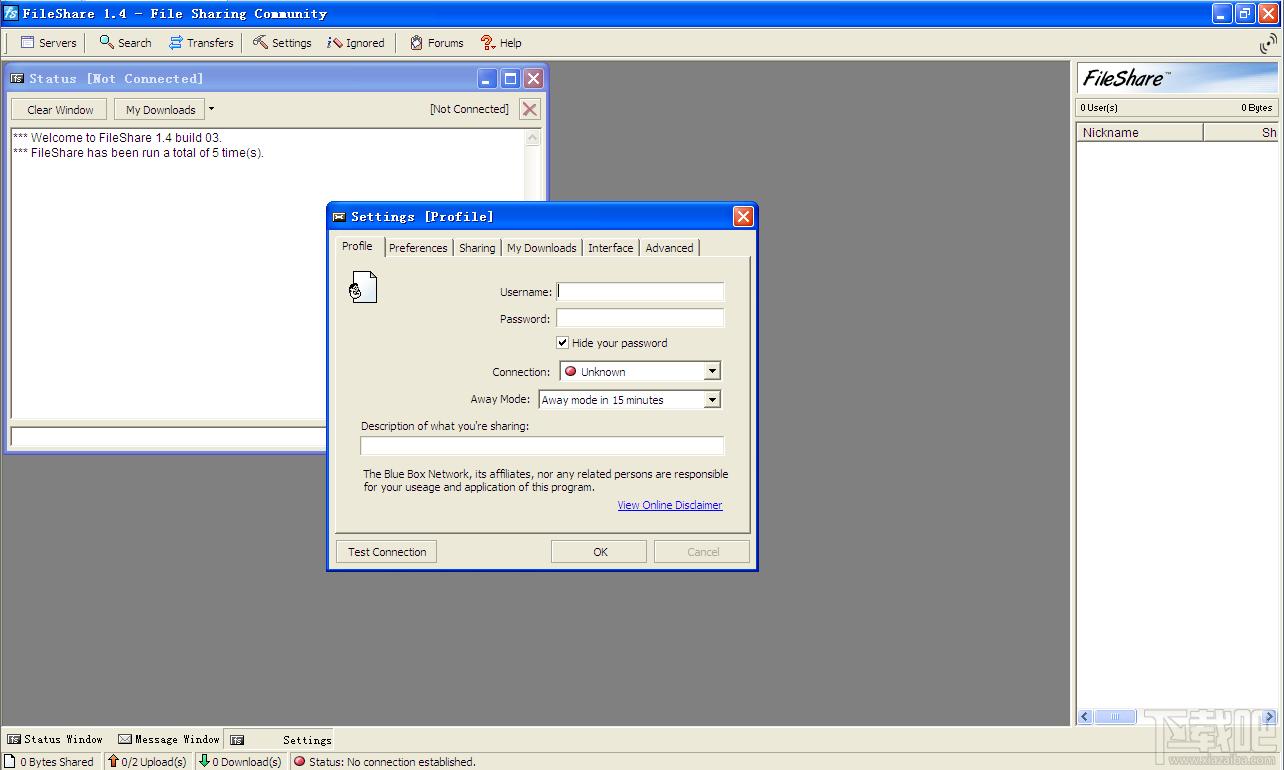Click Cancel in Settings dialog
Screen dimensions: 1284x770
pyautogui.click(x=703, y=552)
